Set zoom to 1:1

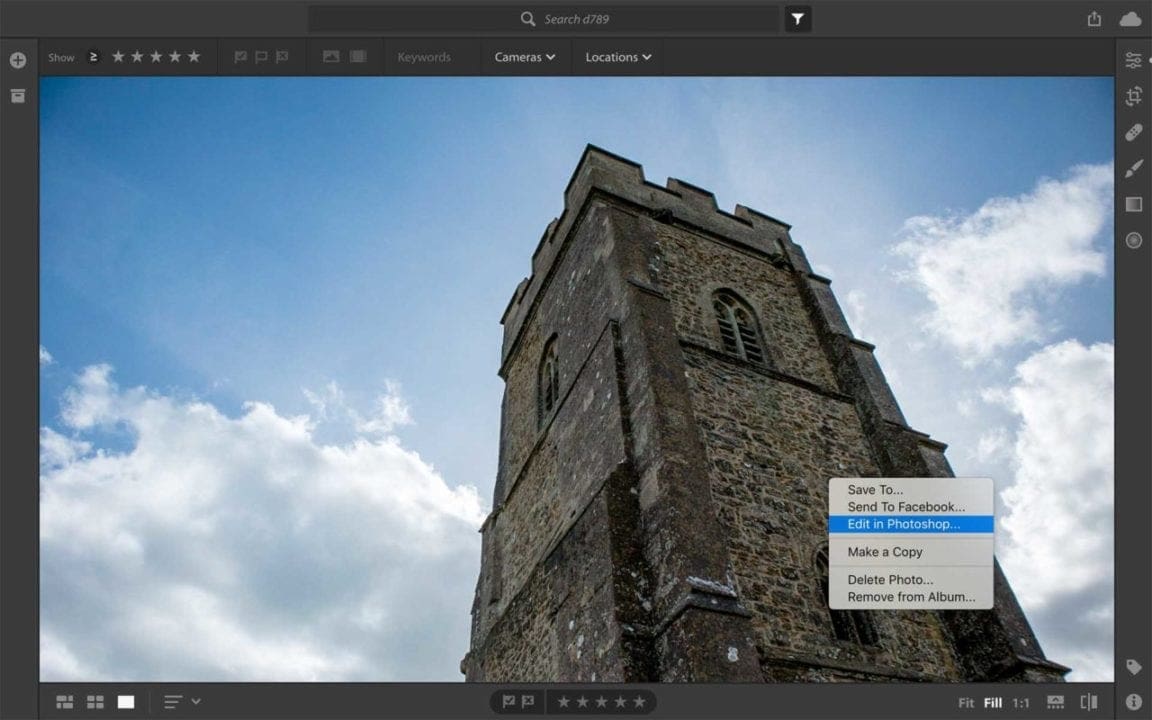[x=1020, y=703]
